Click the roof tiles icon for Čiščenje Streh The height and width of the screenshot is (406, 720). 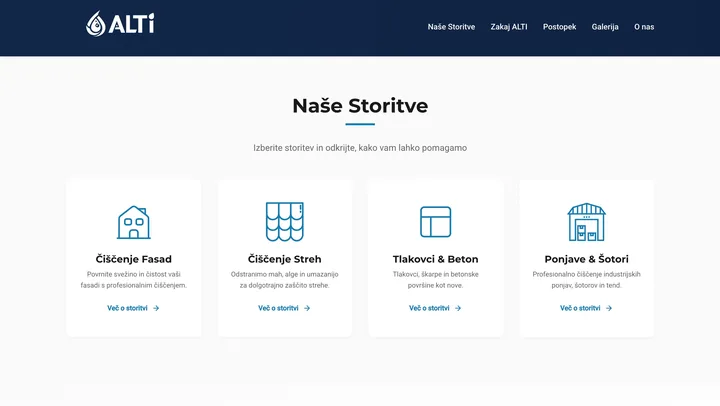pyautogui.click(x=285, y=221)
